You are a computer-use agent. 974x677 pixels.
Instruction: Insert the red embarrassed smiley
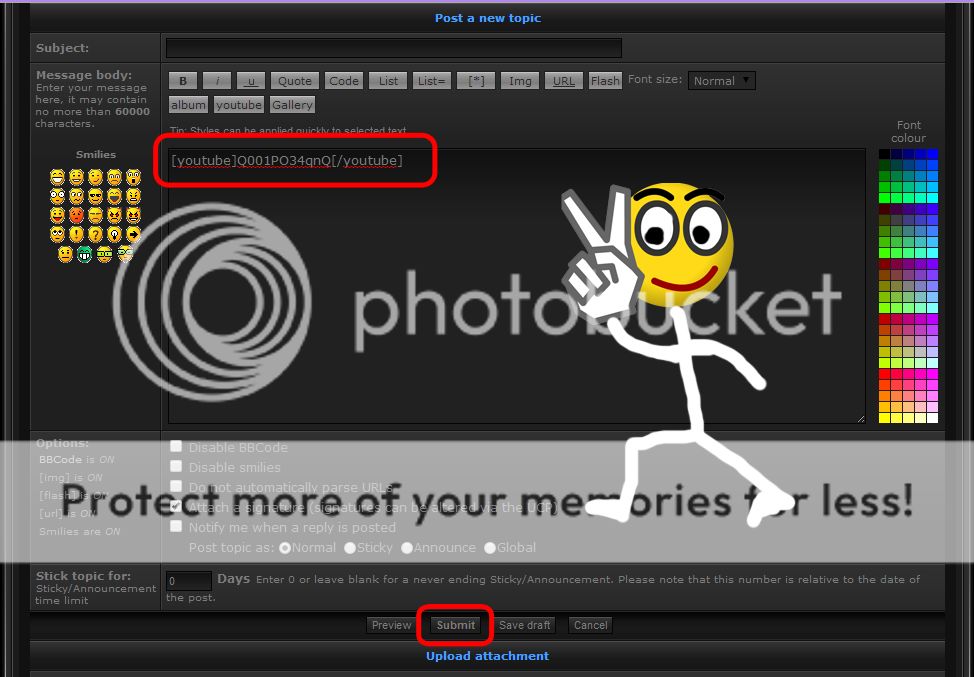pos(76,216)
